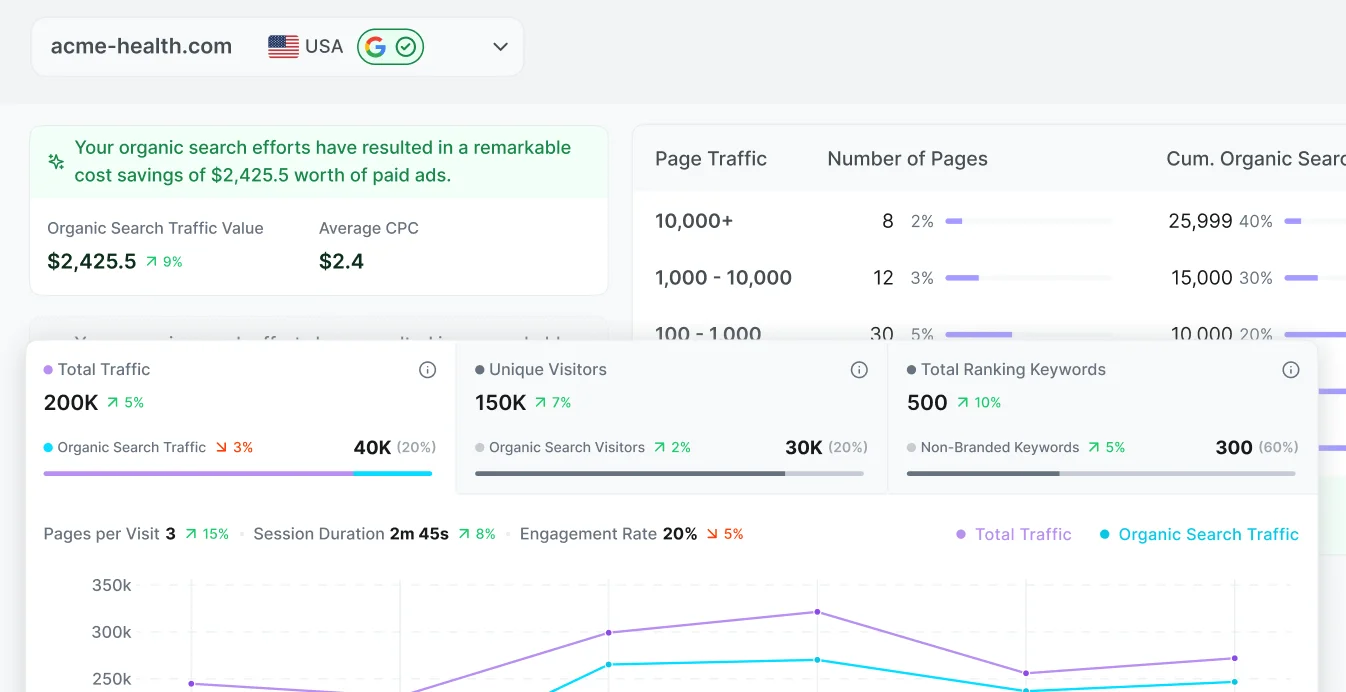This screenshot has width=1346, height=692.
Task: Click the USA flag icon
Action: click(282, 45)
